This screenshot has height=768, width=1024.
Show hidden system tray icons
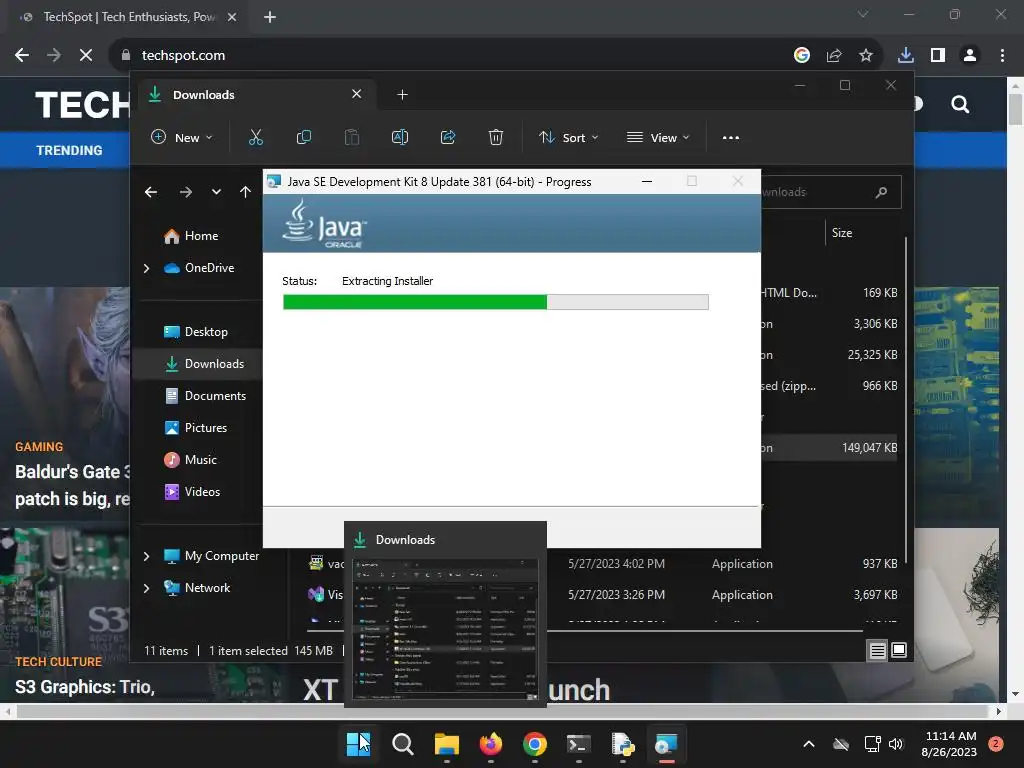[808, 744]
